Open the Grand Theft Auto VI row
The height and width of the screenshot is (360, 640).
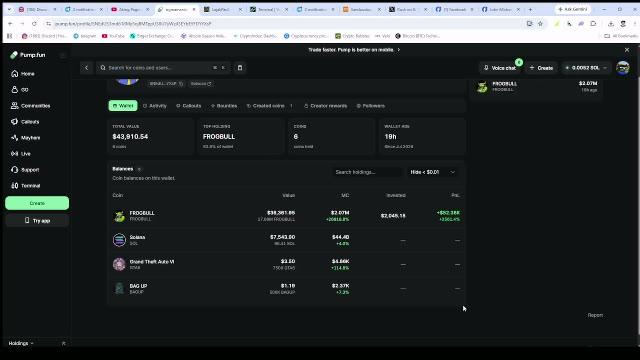pos(286,264)
